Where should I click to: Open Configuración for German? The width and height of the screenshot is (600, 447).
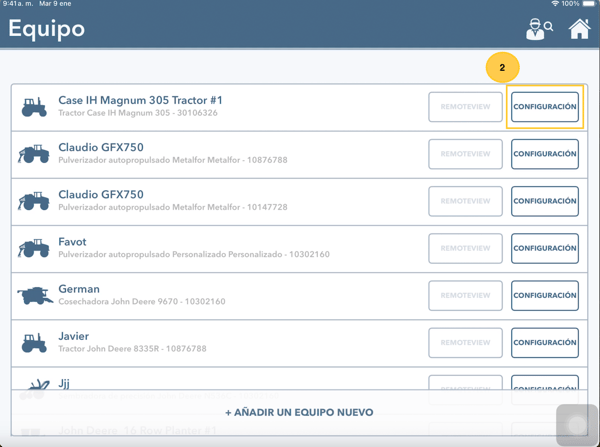coord(545,295)
